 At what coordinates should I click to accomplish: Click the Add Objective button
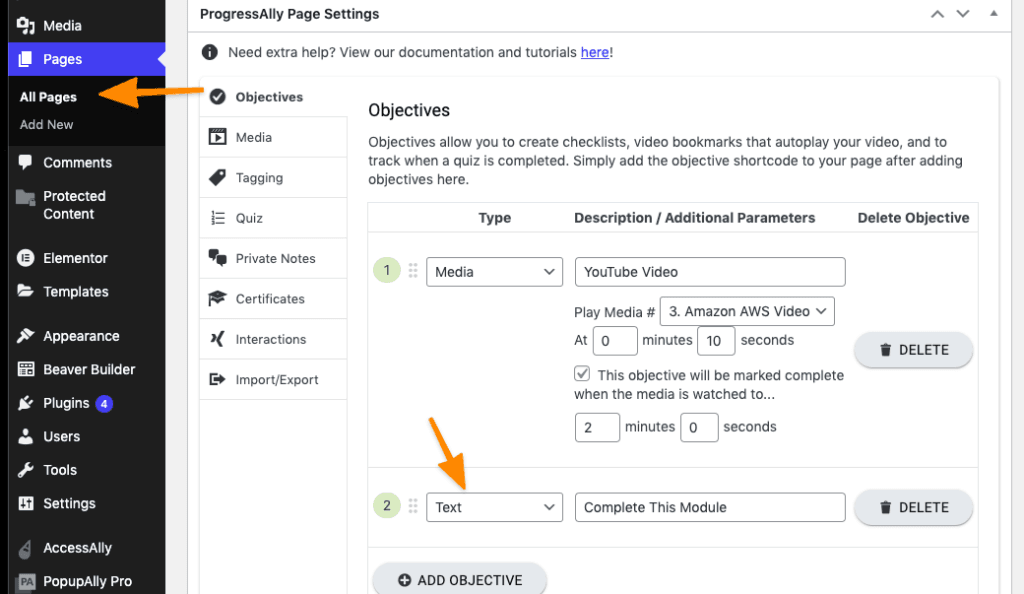point(459,580)
